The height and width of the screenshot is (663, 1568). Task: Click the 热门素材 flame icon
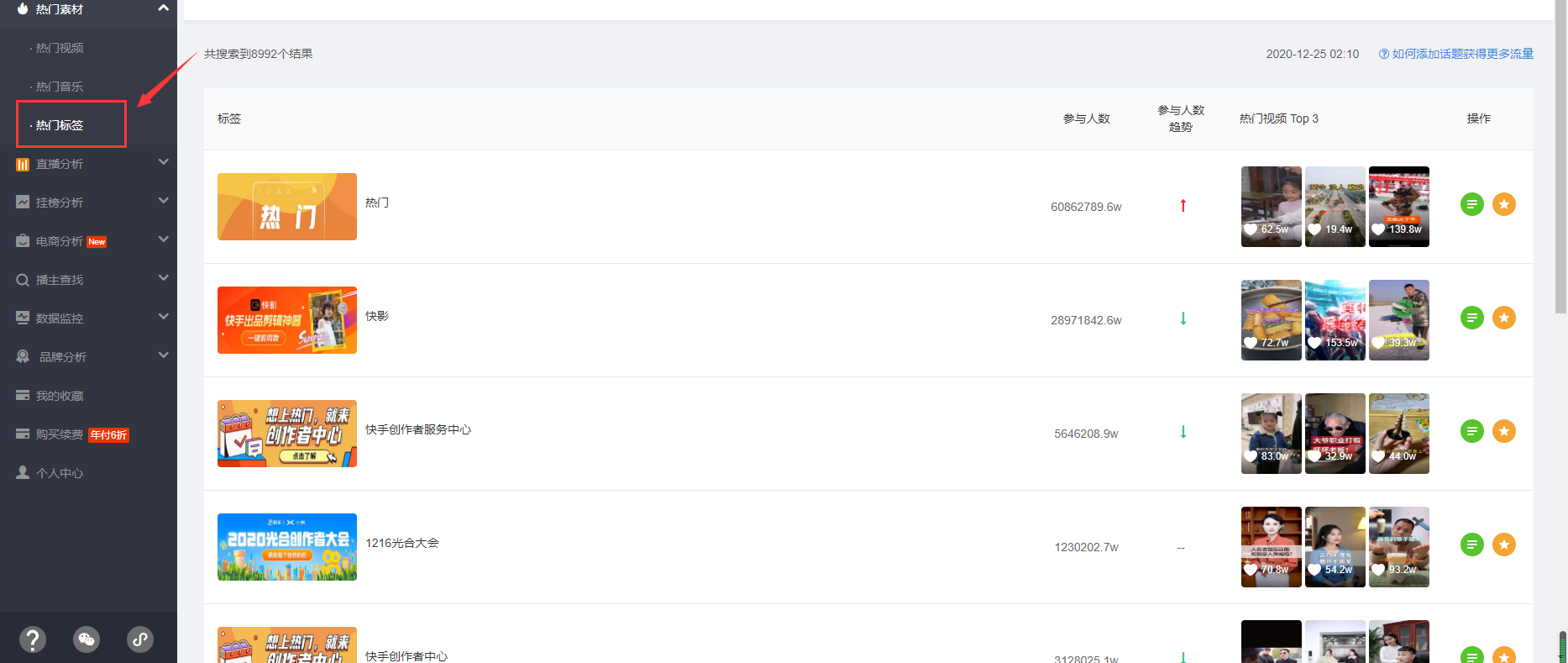pyautogui.click(x=23, y=8)
